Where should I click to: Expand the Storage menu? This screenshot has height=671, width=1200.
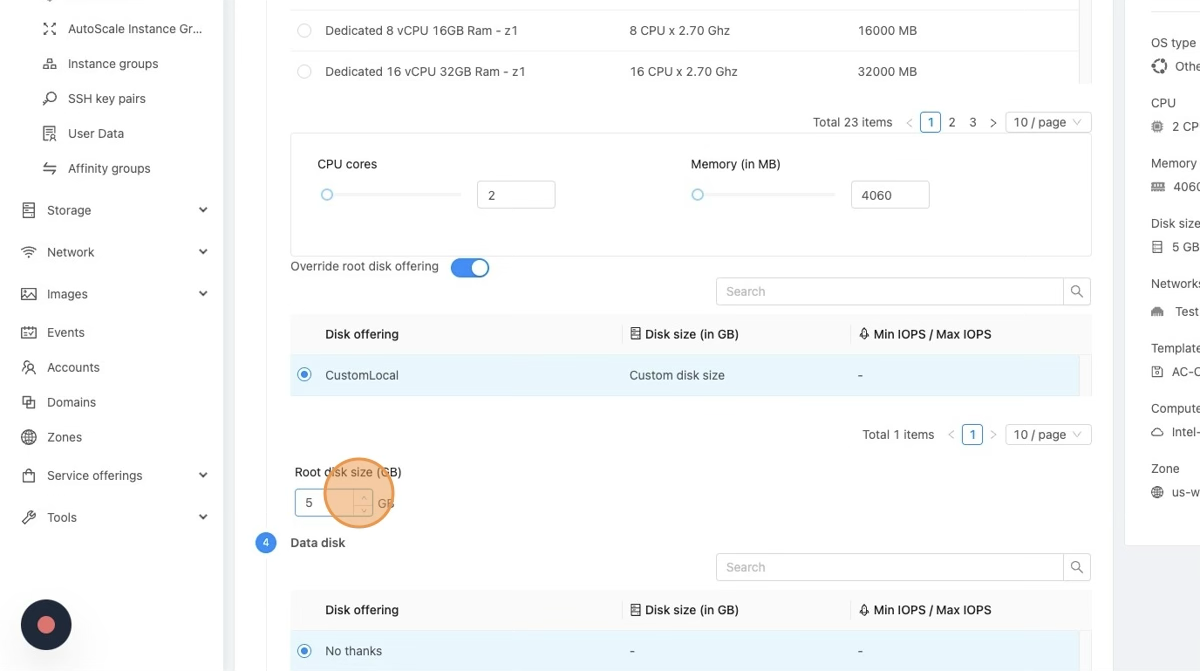click(114, 211)
